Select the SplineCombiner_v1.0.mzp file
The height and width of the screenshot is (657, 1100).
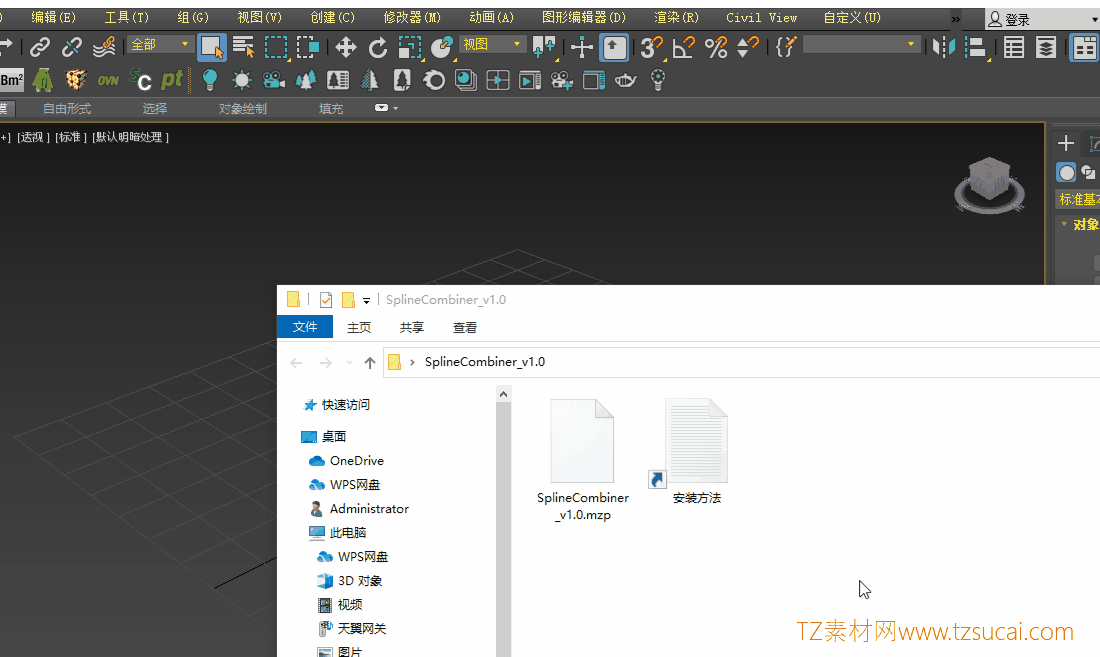(x=582, y=460)
